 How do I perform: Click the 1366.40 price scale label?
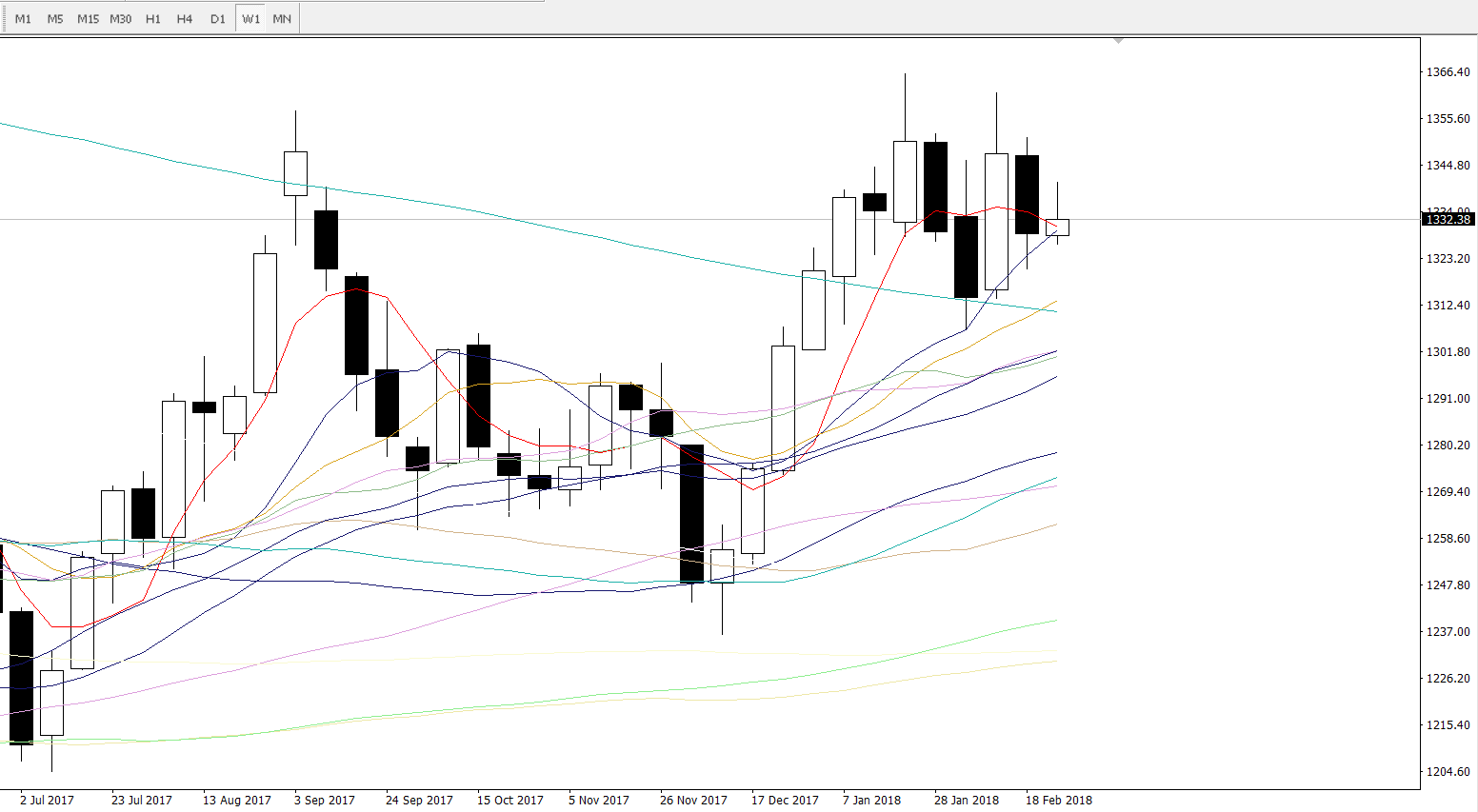point(1448,72)
